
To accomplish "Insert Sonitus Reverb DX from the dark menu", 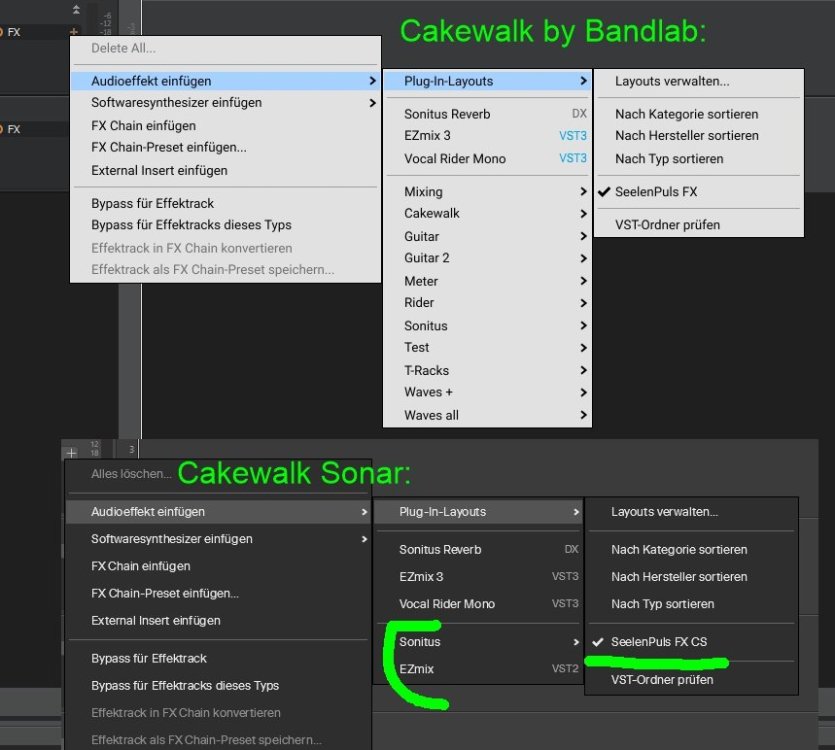I will pos(478,550).
